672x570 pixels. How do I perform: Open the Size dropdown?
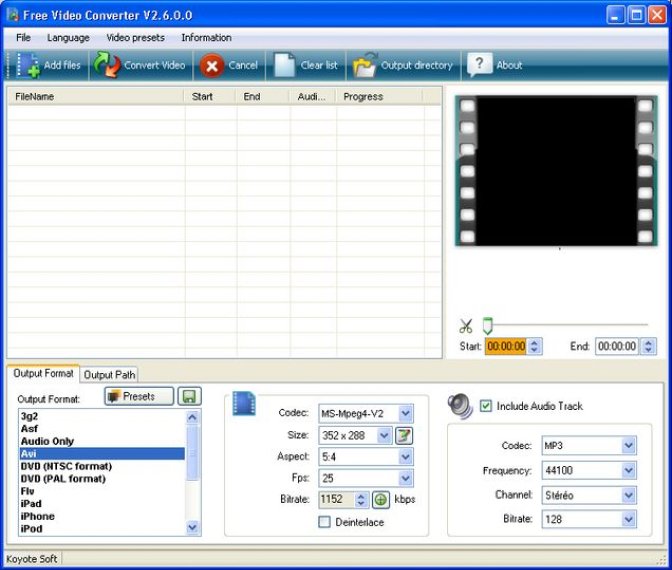(x=384, y=436)
